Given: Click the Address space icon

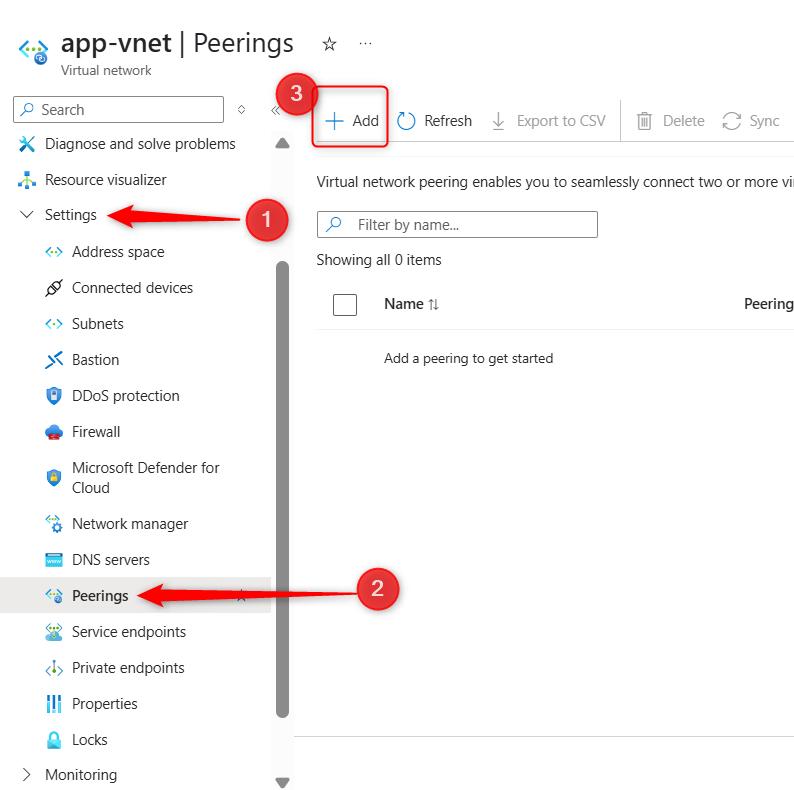Looking at the screenshot, I should click(x=54, y=252).
